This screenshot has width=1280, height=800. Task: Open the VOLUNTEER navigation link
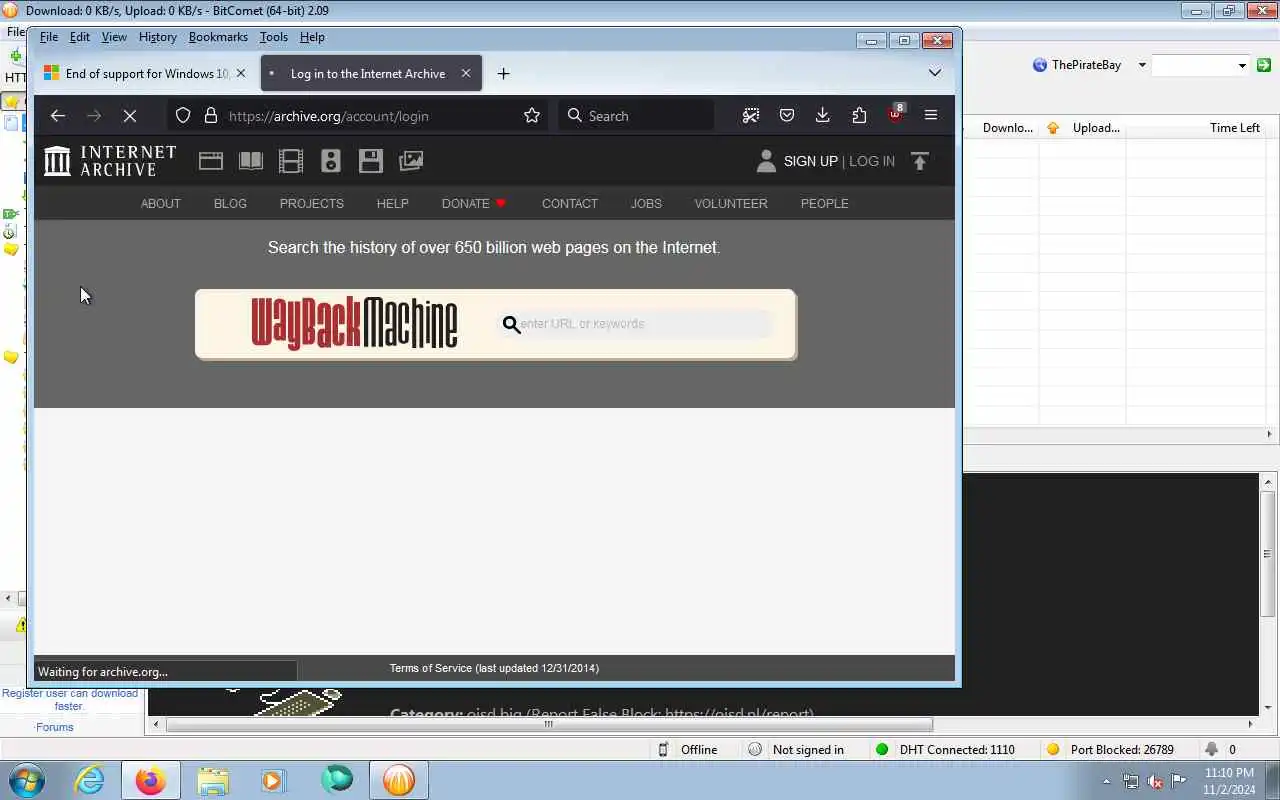[731, 203]
